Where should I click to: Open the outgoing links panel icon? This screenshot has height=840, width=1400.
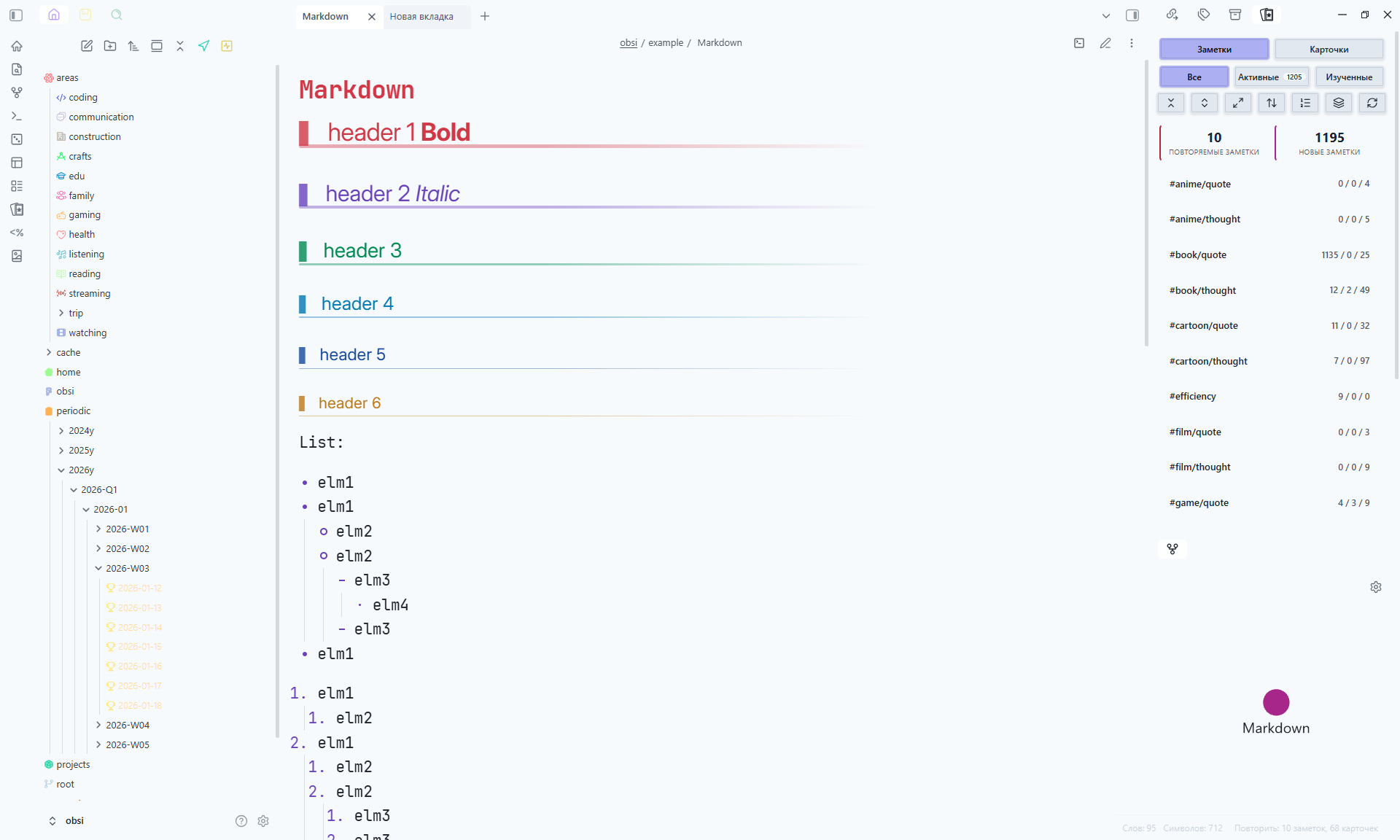pyautogui.click(x=1172, y=15)
